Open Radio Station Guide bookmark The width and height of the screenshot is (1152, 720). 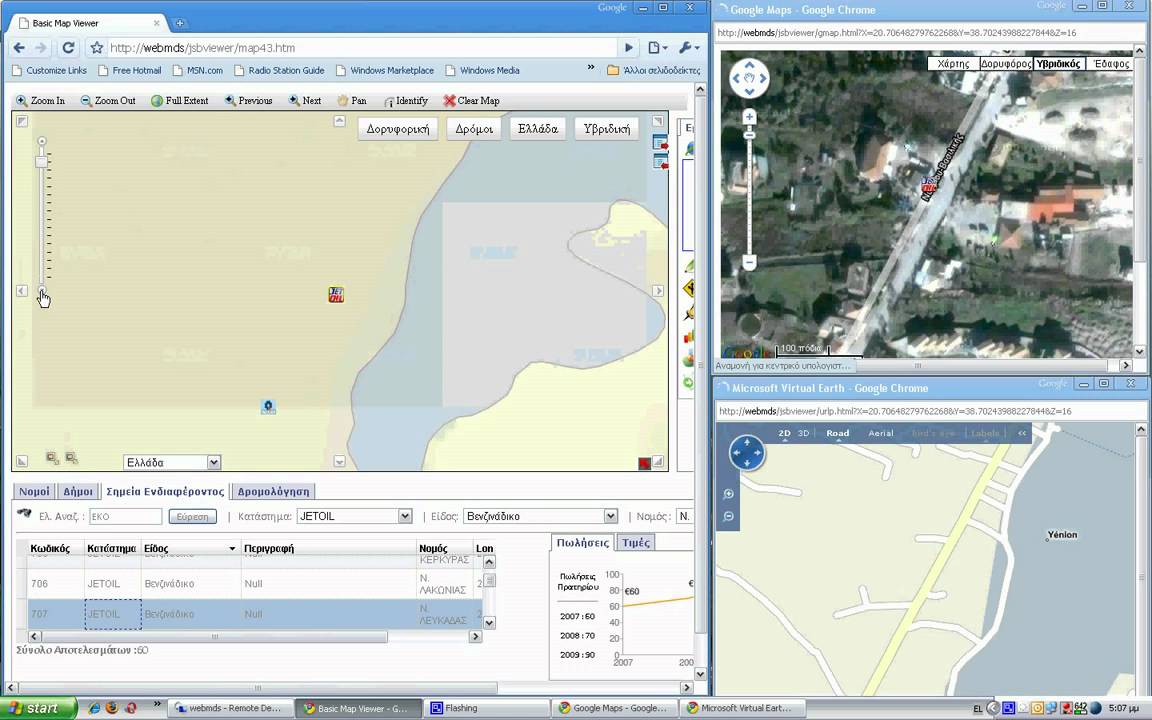click(x=279, y=71)
